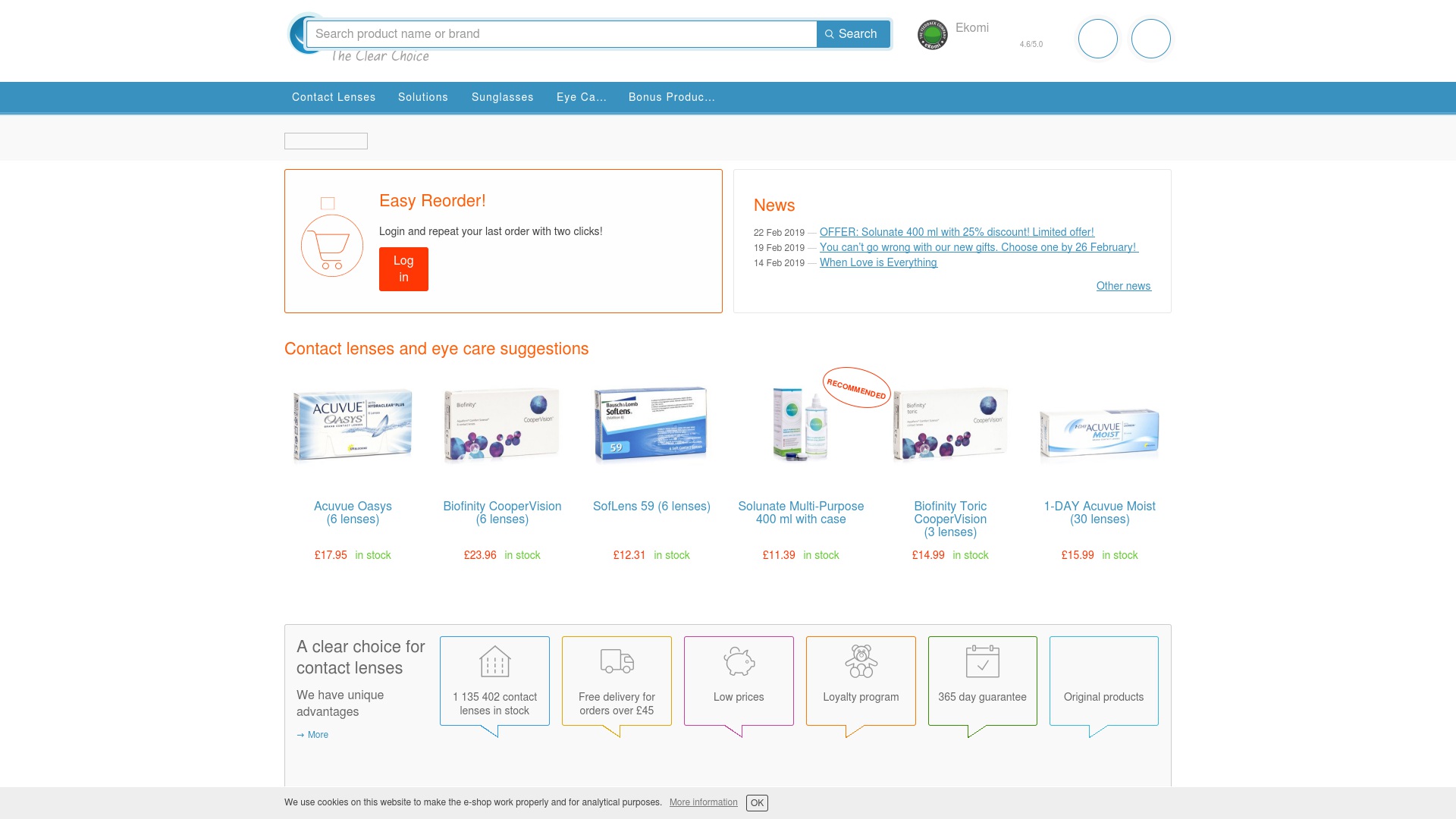This screenshot has width=1456, height=819.
Task: Click the Log in button
Action: [x=403, y=269]
